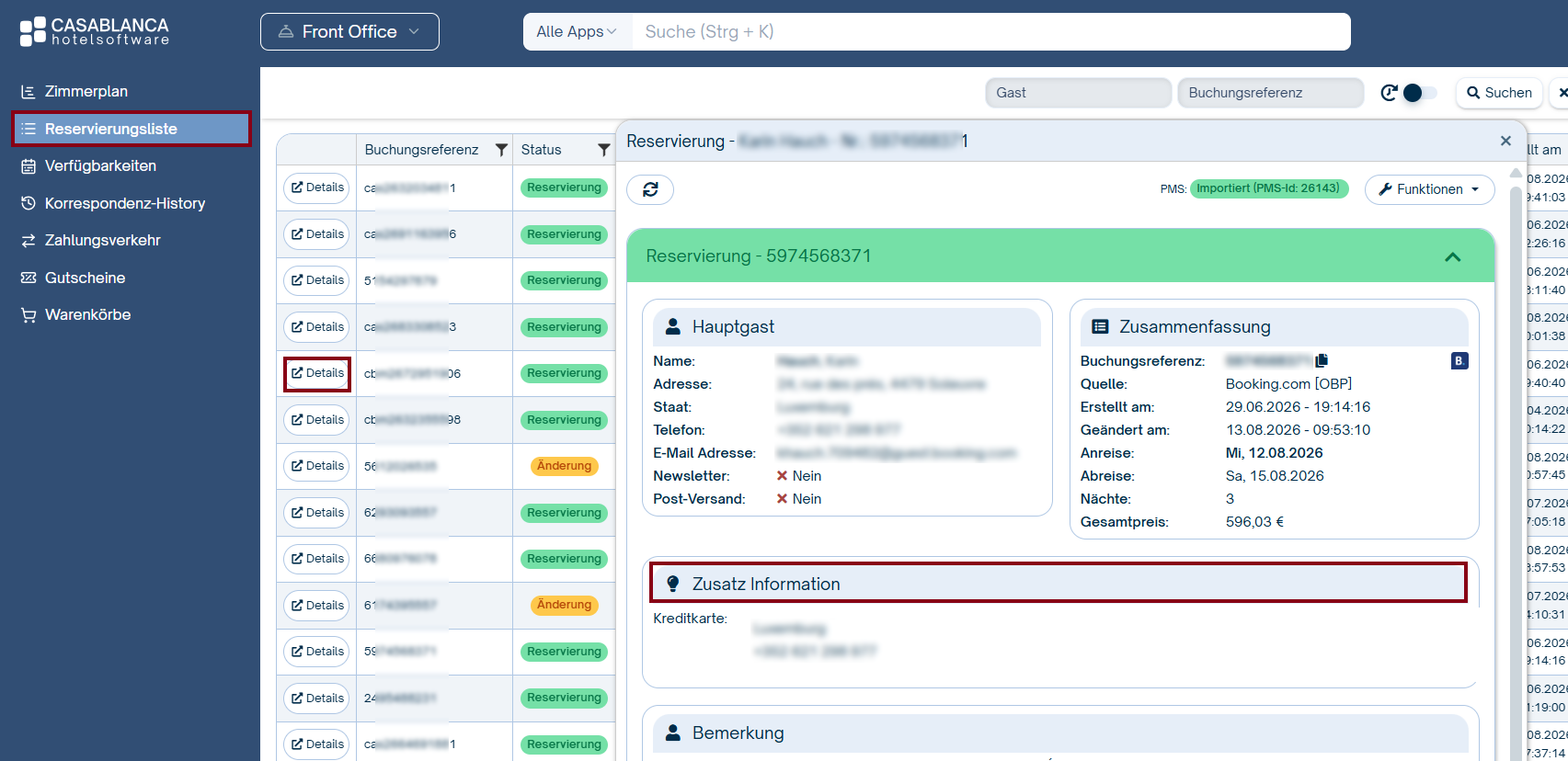Click the red X next to Newsletter
1568x761 pixels.
coord(782,476)
